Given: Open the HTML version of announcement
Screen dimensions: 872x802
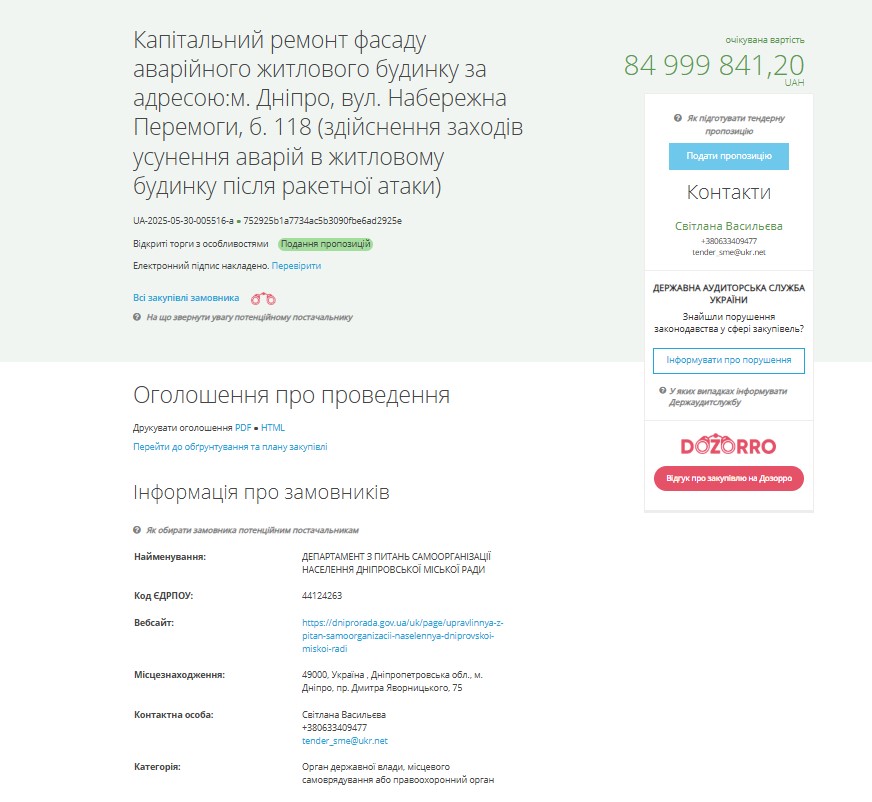Looking at the screenshot, I should 272,428.
